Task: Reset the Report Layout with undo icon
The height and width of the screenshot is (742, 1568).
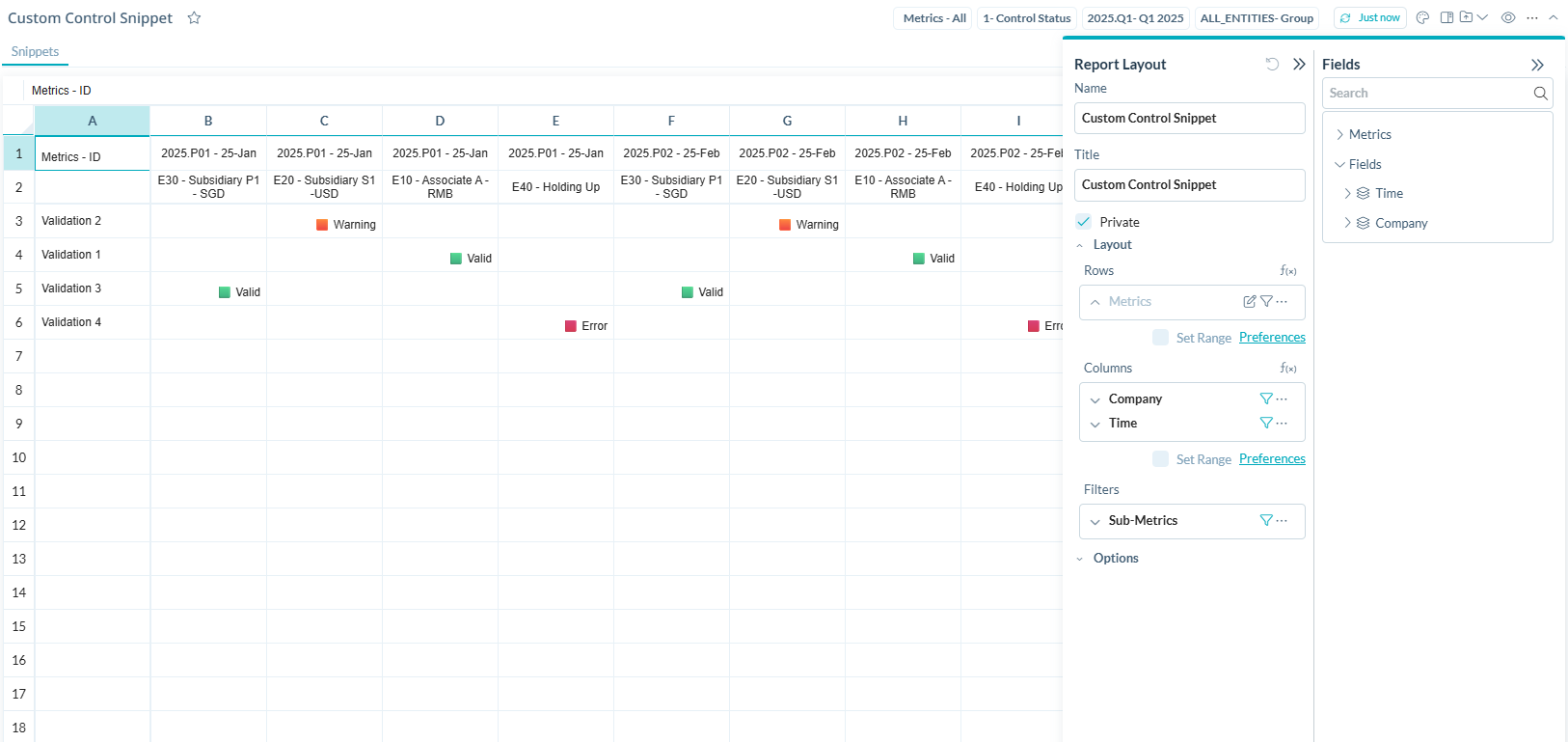Action: [1272, 65]
